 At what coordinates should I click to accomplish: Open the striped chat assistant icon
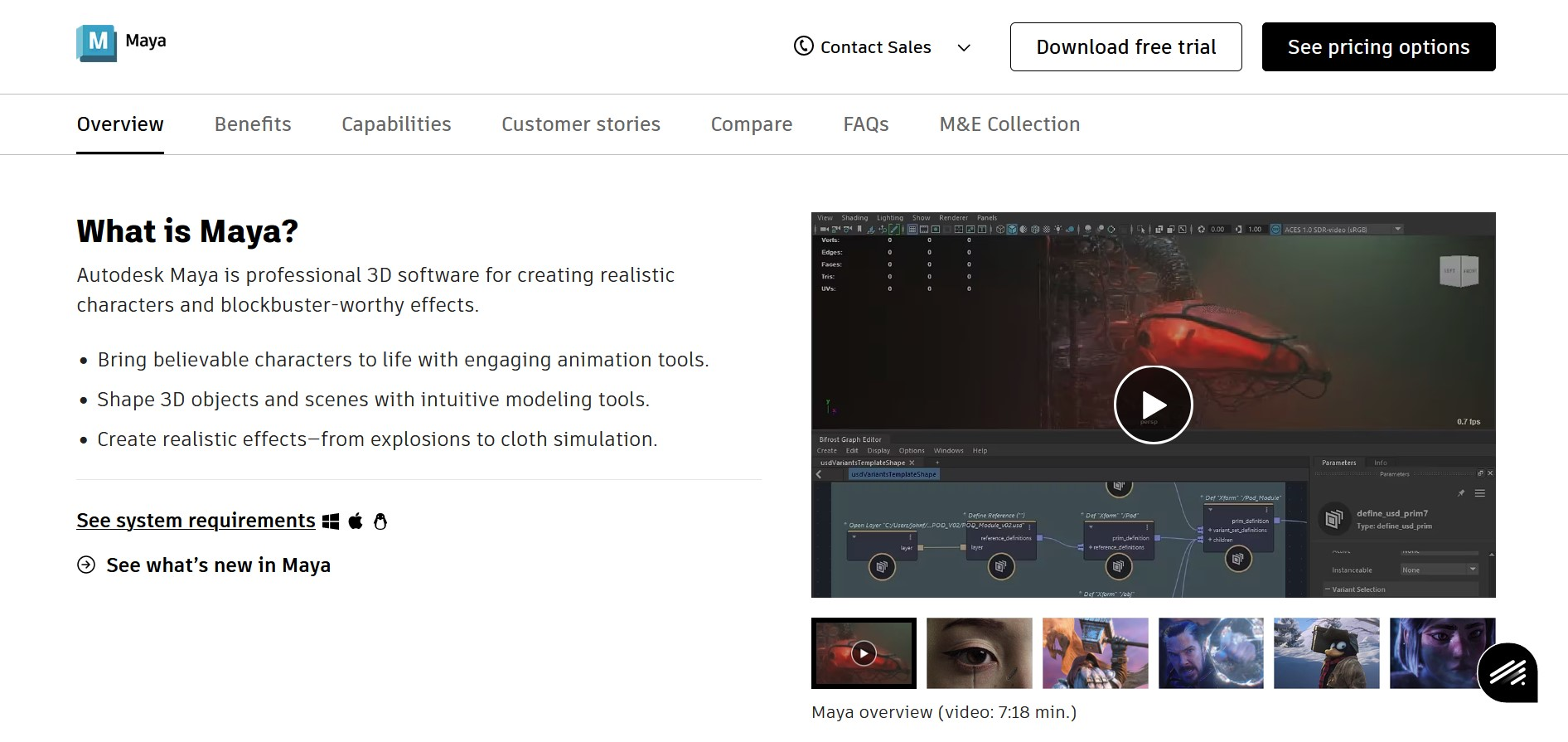pos(1508,672)
